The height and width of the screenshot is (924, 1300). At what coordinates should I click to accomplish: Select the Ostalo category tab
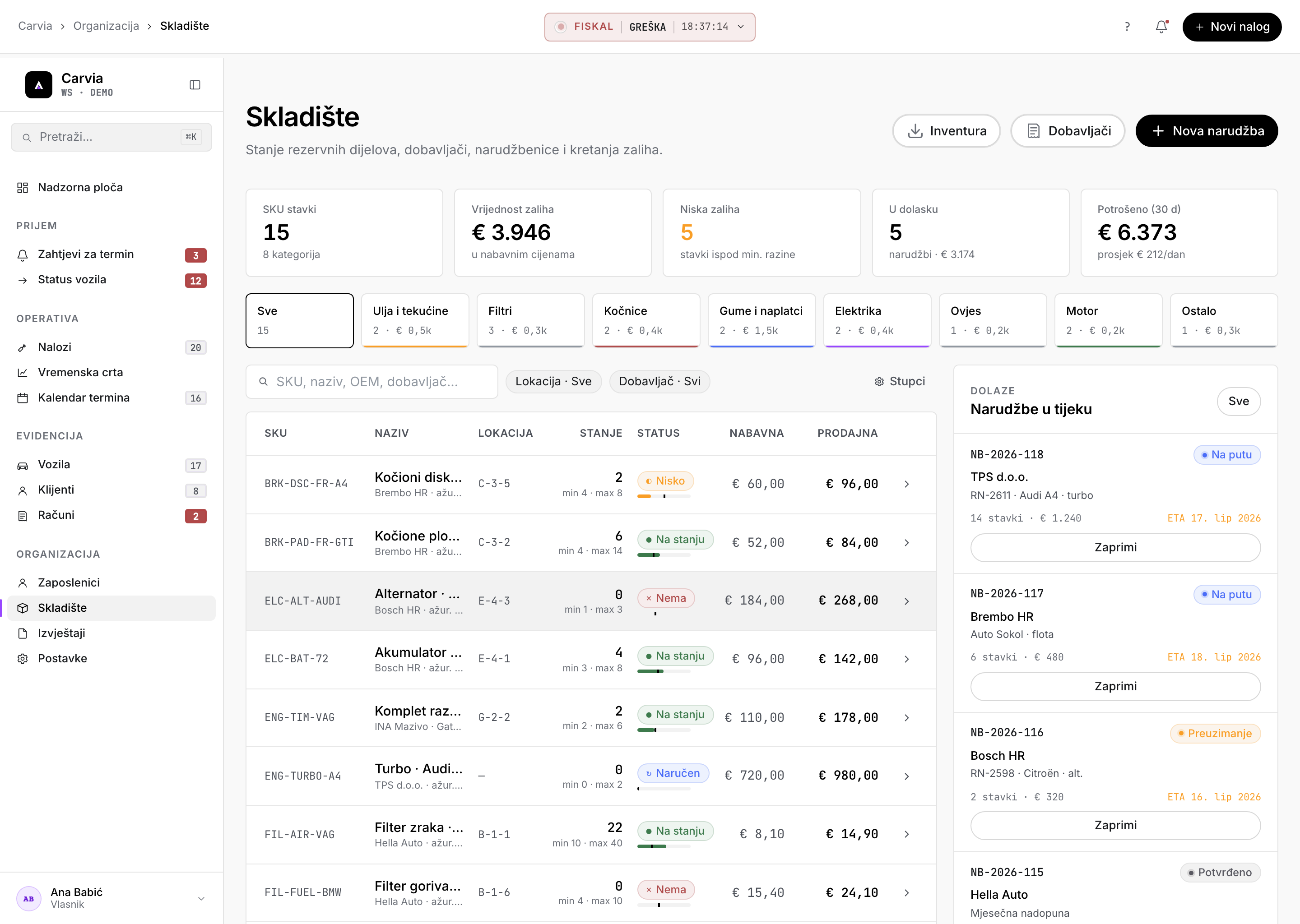tap(1224, 320)
